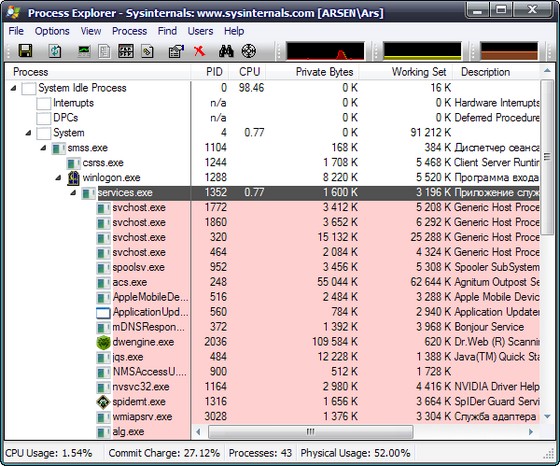Click the ApplicationUpd... window icon
The width and height of the screenshot is (560, 466).
coord(103,312)
